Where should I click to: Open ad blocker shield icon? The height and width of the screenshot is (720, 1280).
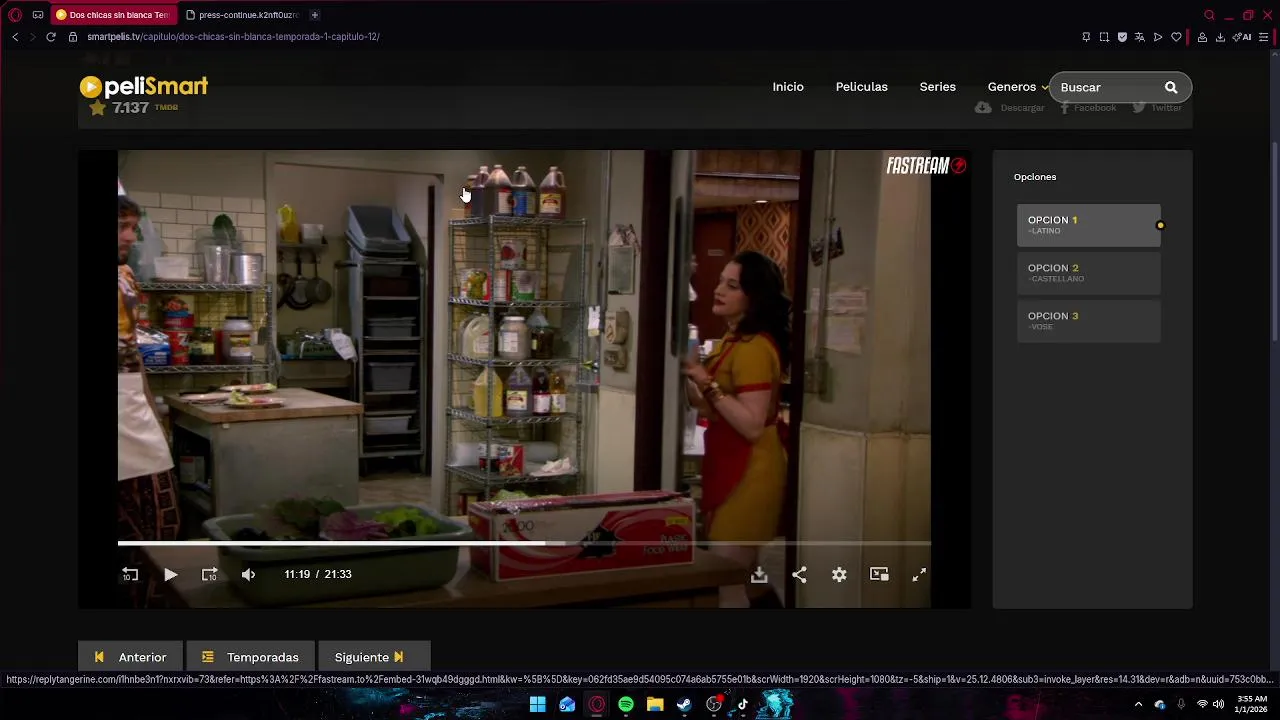(x=1122, y=37)
